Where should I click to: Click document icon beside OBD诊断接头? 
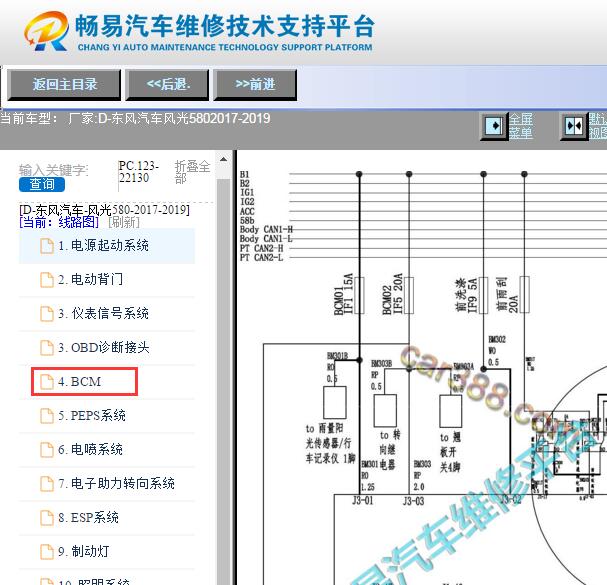click(x=47, y=348)
